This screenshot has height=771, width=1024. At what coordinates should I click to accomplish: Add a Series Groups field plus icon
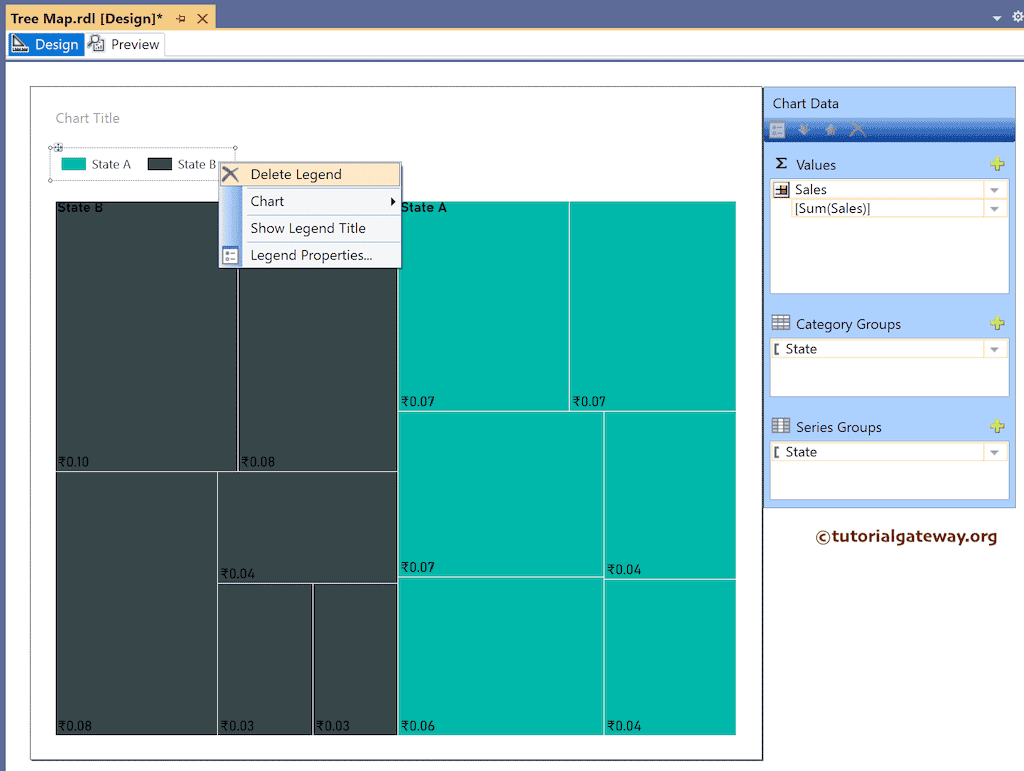tap(997, 426)
